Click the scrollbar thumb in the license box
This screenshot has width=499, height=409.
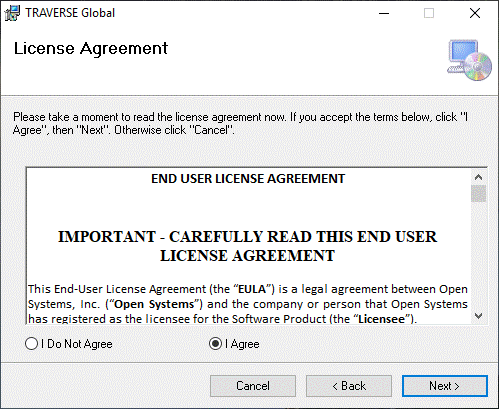[x=479, y=193]
